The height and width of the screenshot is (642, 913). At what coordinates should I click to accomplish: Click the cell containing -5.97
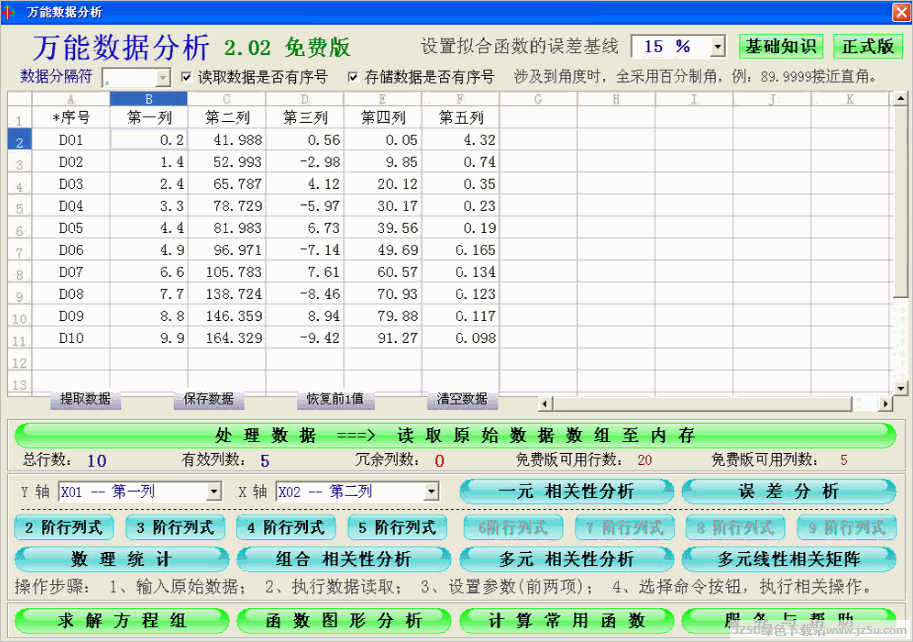(305, 206)
